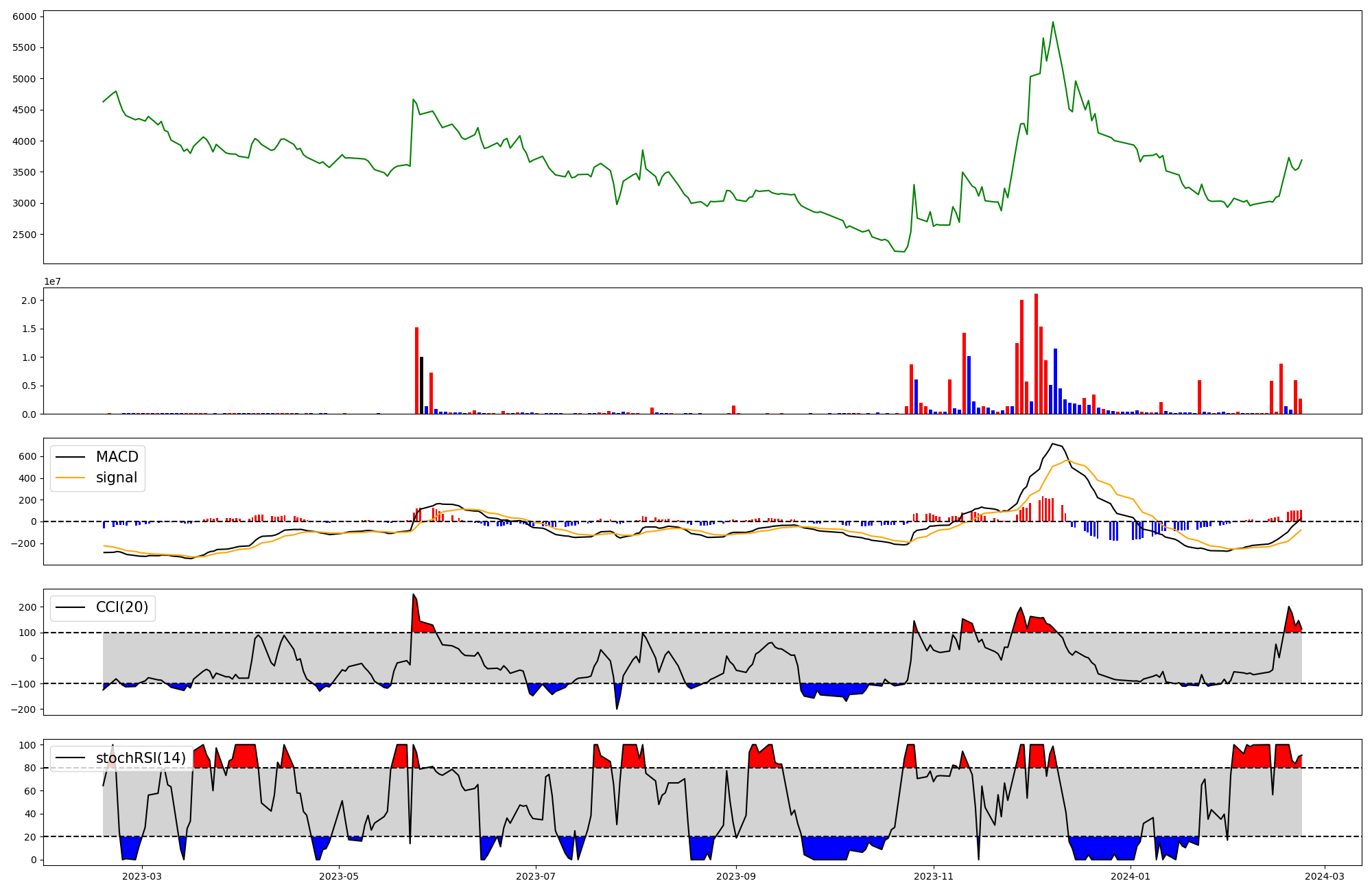Click the signal legend entry
The height and width of the screenshot is (892, 1372).
coord(116,478)
